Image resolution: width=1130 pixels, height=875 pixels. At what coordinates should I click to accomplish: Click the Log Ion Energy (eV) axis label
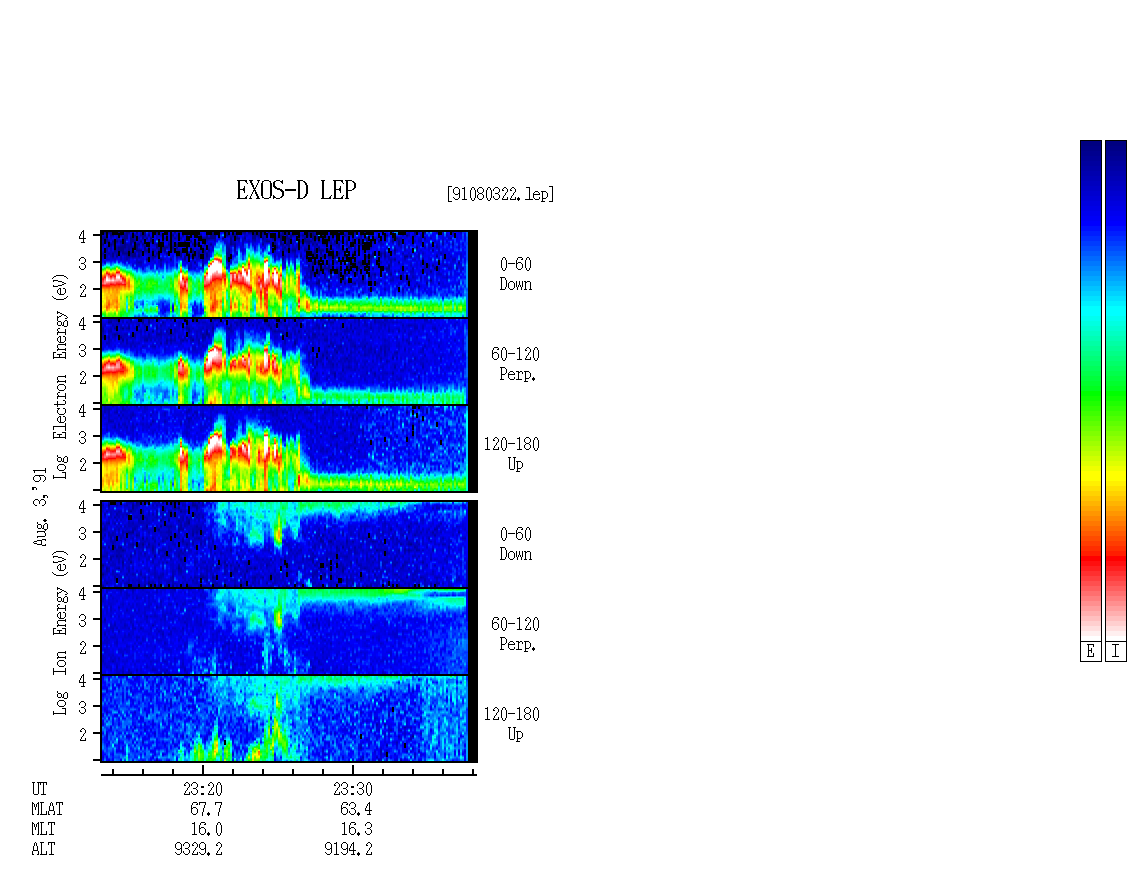pos(60,633)
